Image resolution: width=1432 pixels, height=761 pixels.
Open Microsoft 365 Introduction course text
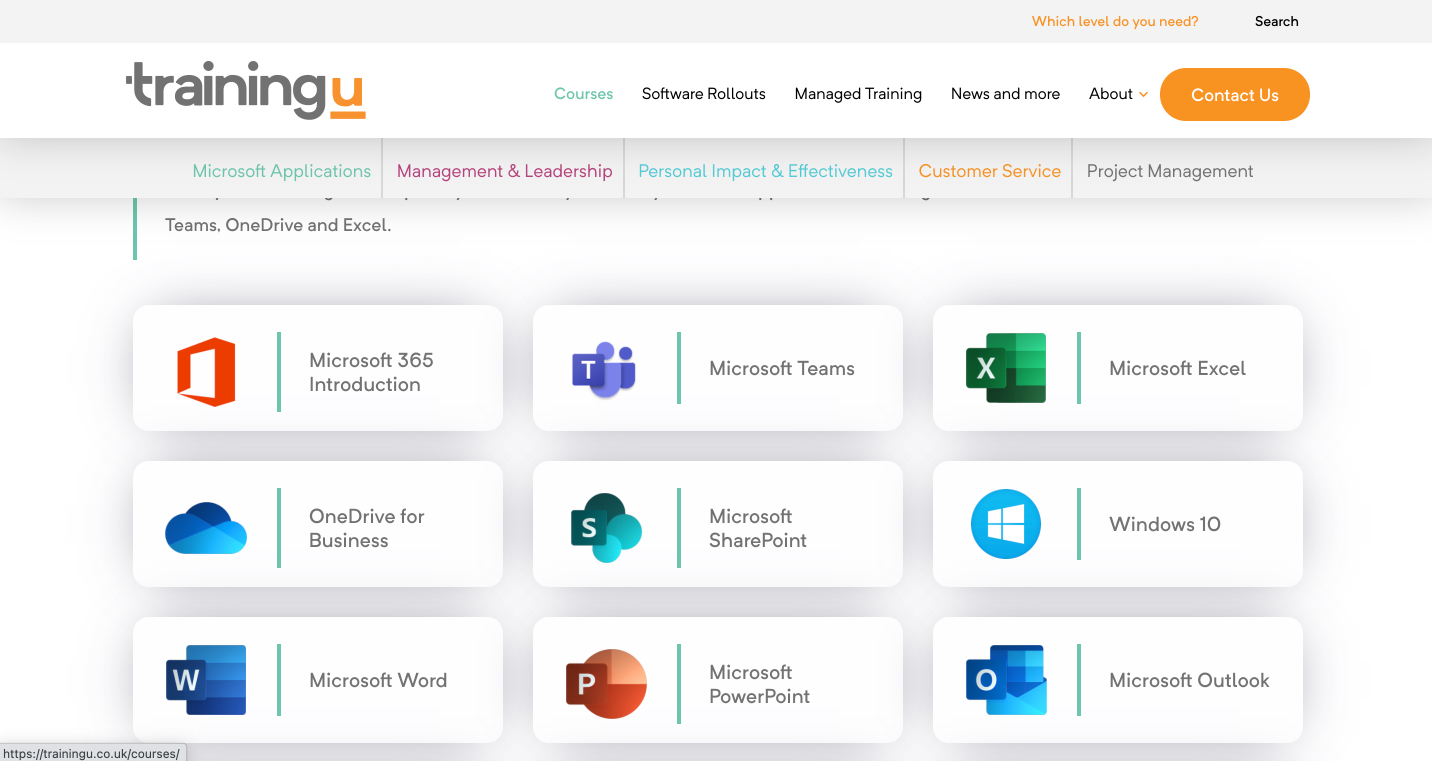coord(371,372)
